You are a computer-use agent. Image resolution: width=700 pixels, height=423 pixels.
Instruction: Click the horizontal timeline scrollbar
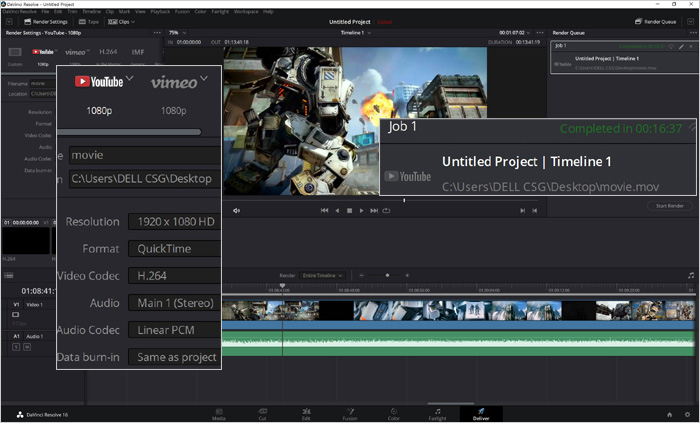pos(451,403)
